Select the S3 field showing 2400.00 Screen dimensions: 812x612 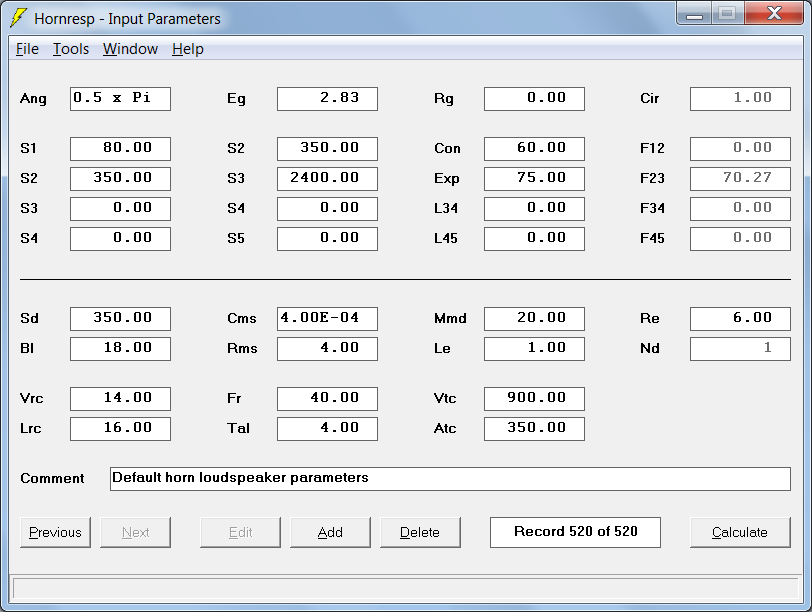(x=327, y=179)
